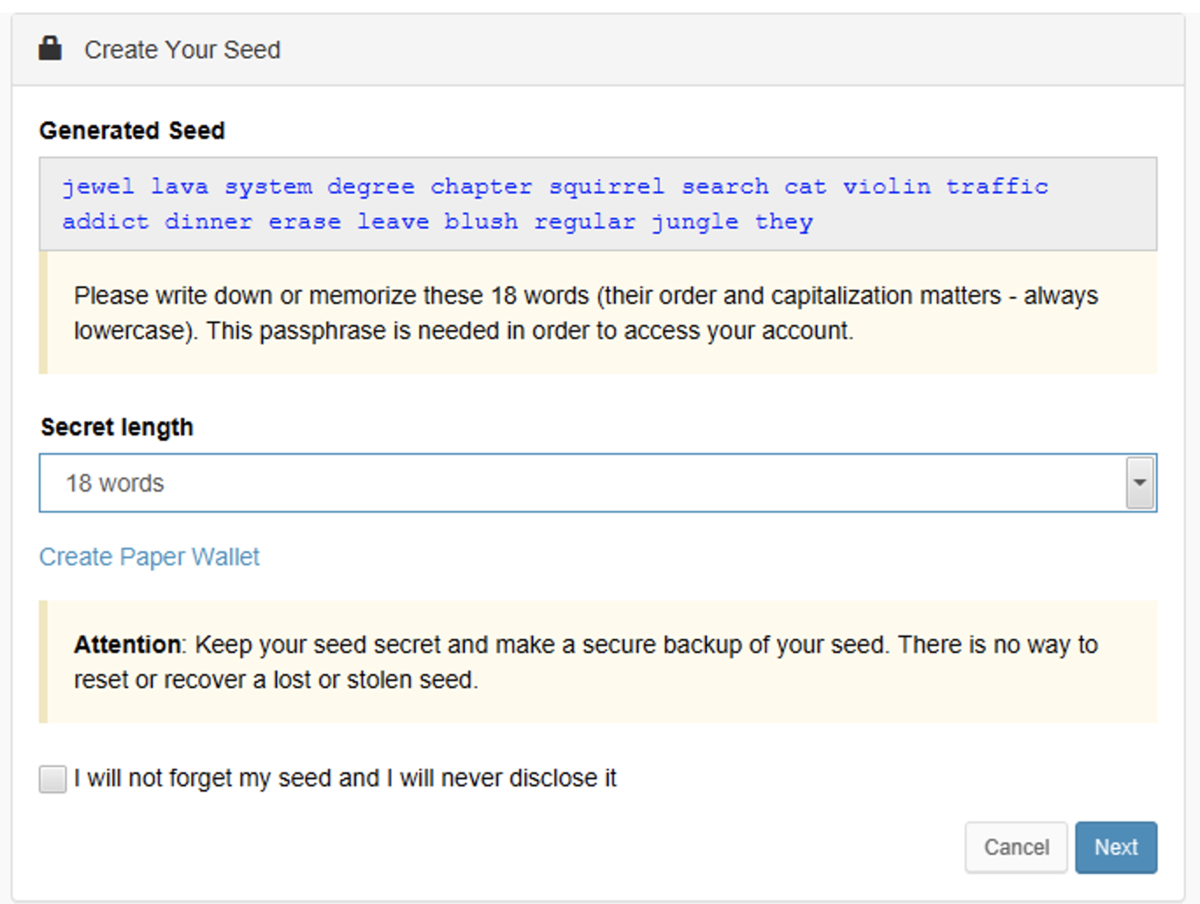Click the Create Your Seed title

click(x=182, y=49)
